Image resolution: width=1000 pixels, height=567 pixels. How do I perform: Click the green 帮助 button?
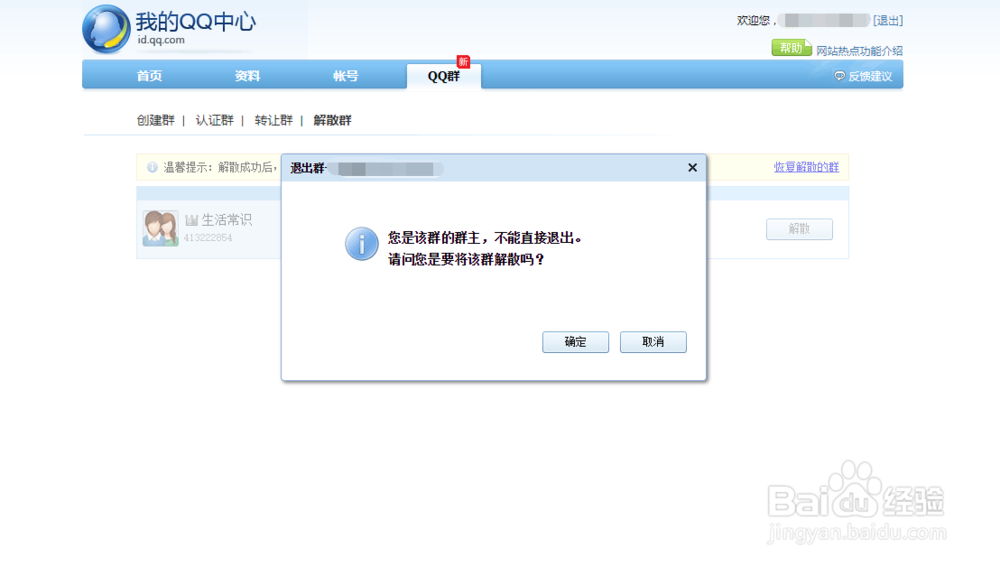click(791, 48)
